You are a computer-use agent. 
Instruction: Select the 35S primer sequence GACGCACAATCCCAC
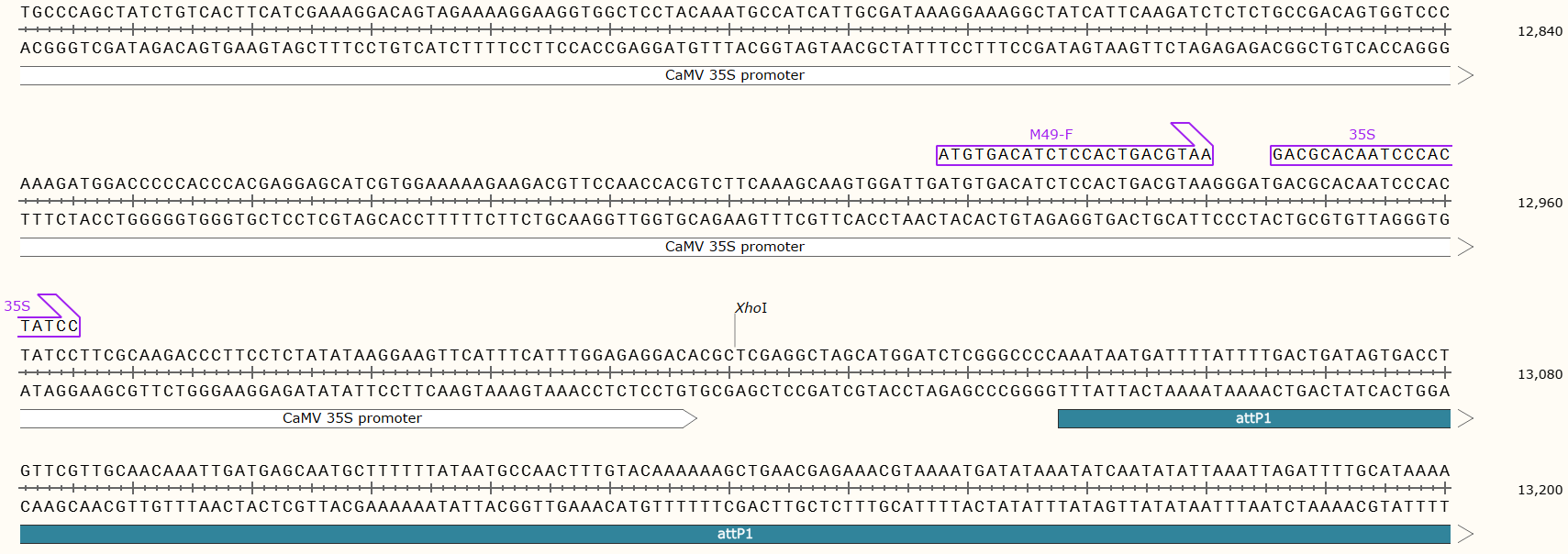tap(1361, 155)
